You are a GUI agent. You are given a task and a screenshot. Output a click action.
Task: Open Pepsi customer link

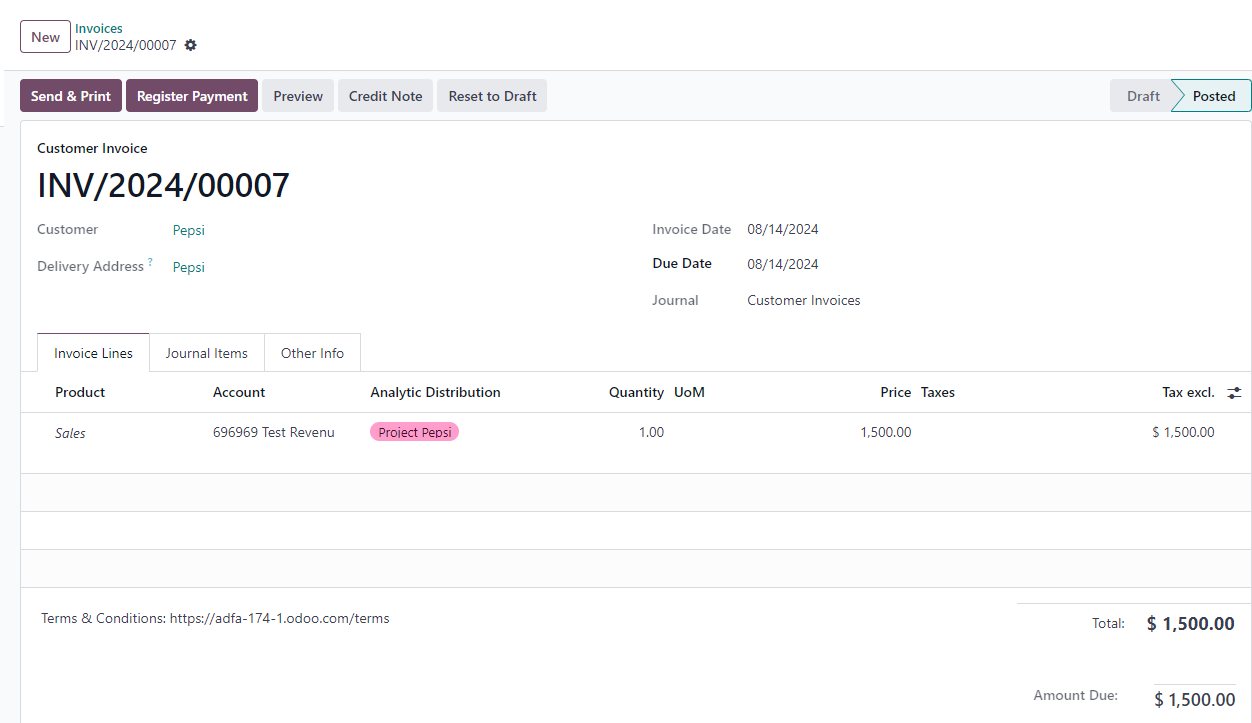coord(189,230)
